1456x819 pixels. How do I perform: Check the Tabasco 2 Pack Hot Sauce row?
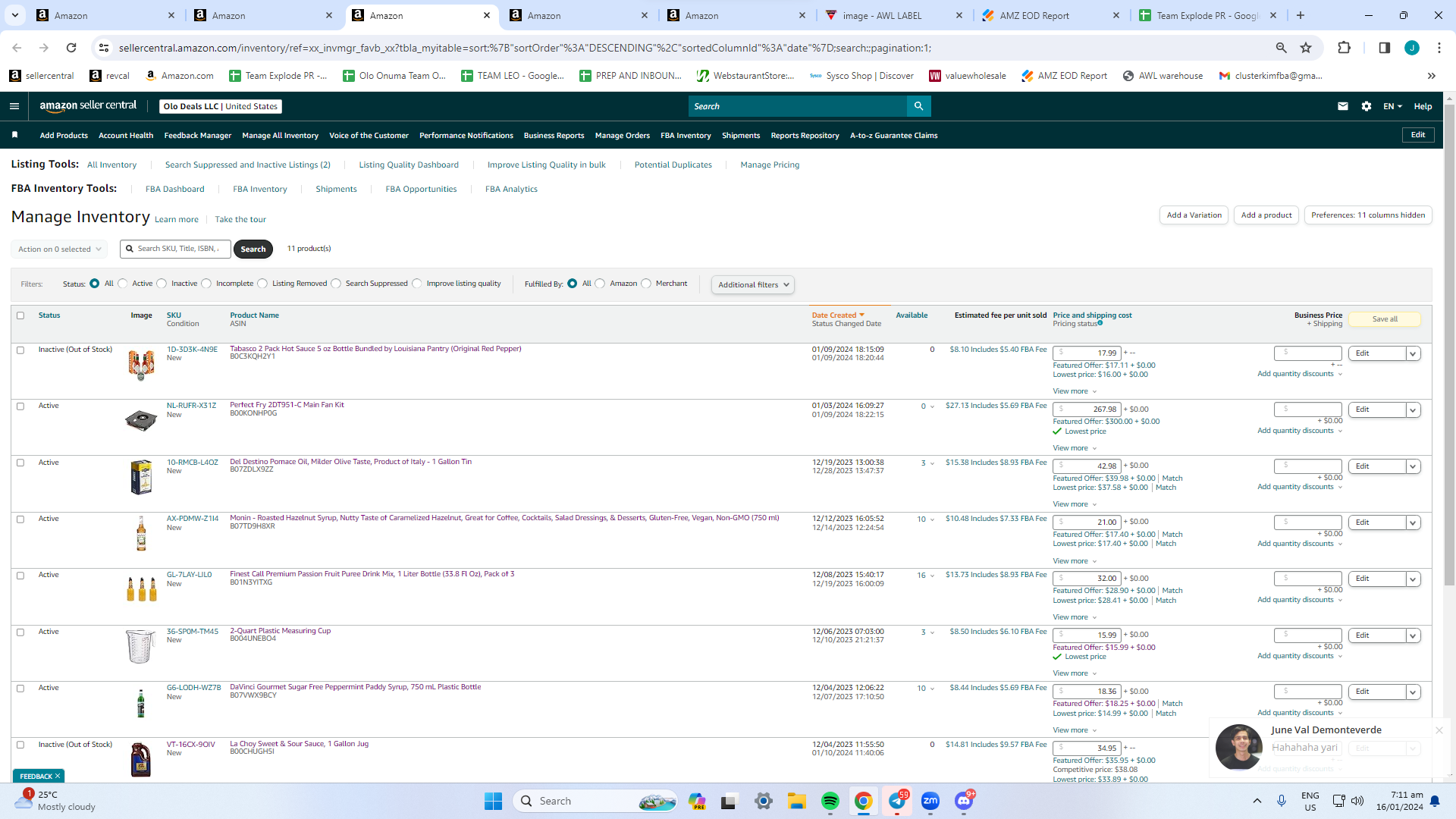click(20, 350)
